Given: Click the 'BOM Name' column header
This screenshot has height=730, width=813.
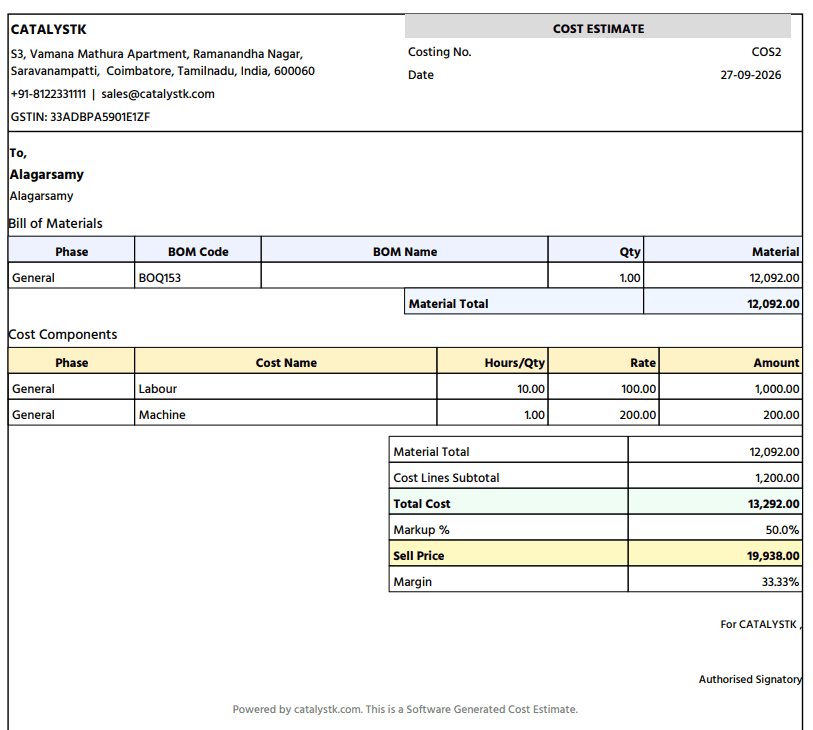Looking at the screenshot, I should pyautogui.click(x=405, y=251).
